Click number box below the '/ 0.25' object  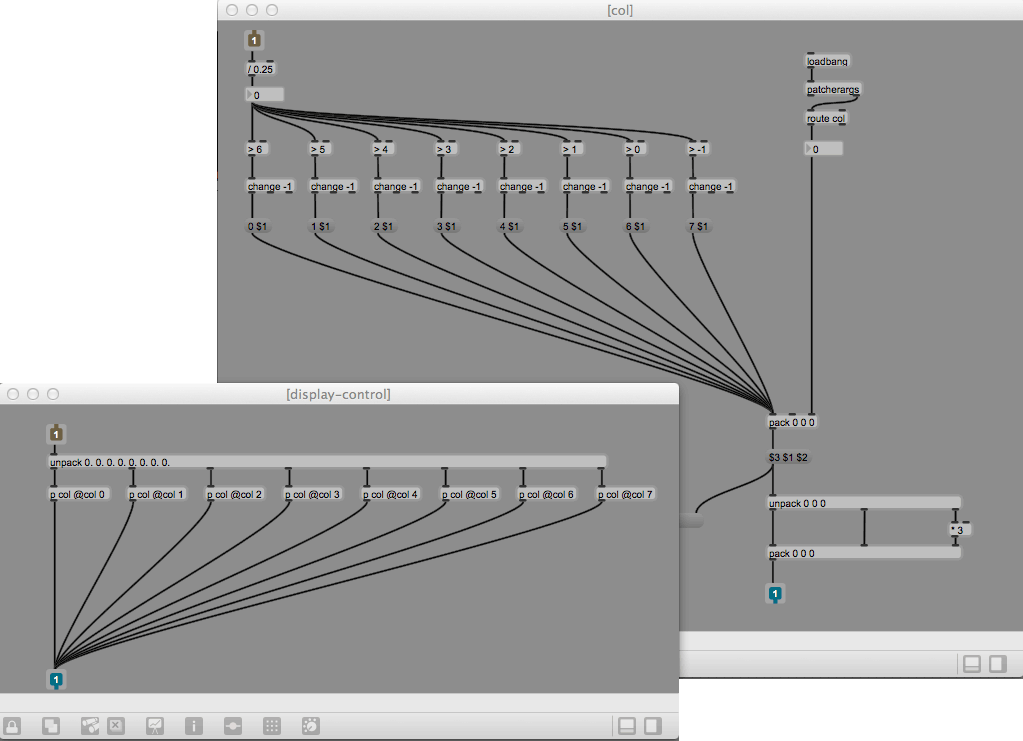[x=265, y=95]
